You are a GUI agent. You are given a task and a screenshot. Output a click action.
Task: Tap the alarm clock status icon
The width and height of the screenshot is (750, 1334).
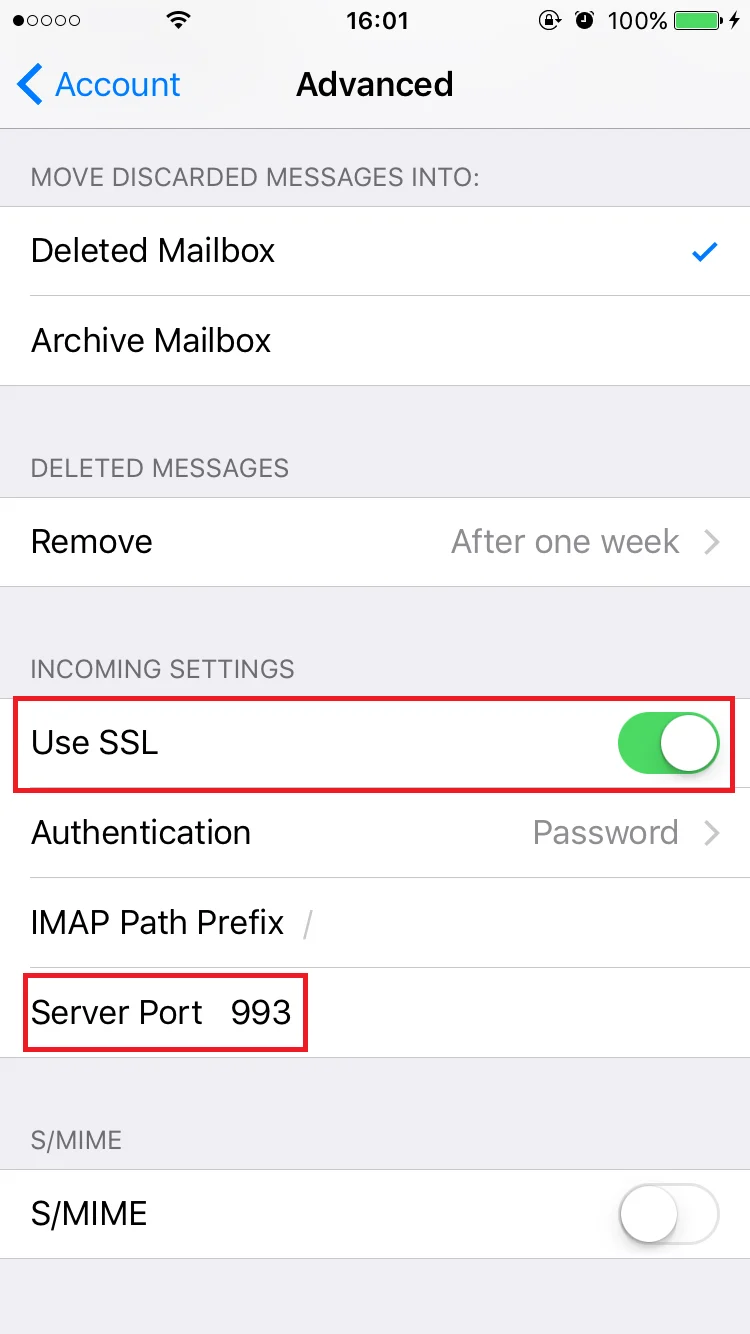pyautogui.click(x=585, y=20)
